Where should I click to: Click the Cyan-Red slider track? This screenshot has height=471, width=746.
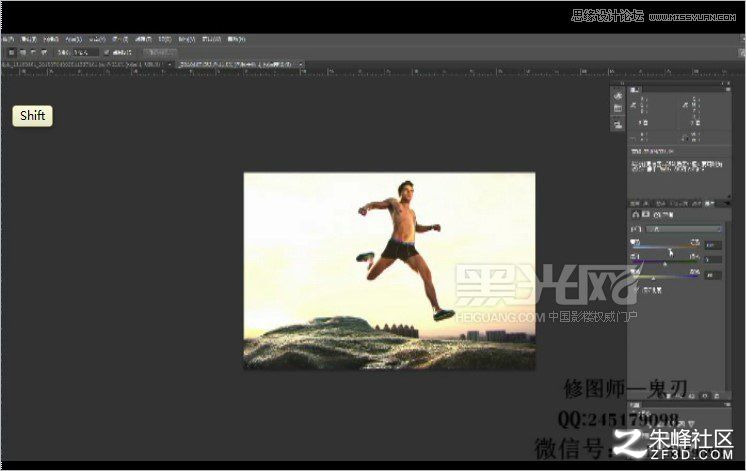tap(666, 247)
